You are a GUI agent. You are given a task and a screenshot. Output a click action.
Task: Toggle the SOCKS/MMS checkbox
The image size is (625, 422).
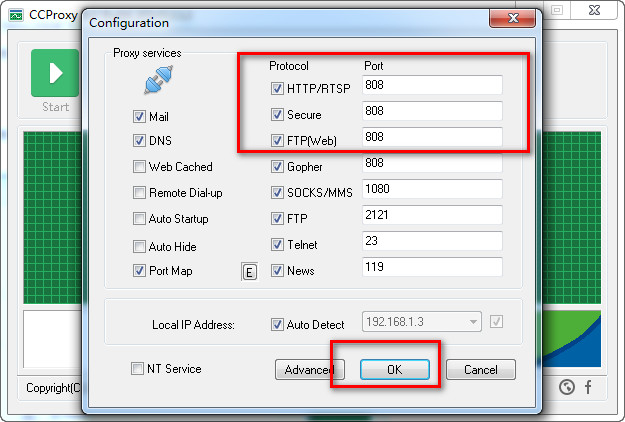[x=277, y=192]
